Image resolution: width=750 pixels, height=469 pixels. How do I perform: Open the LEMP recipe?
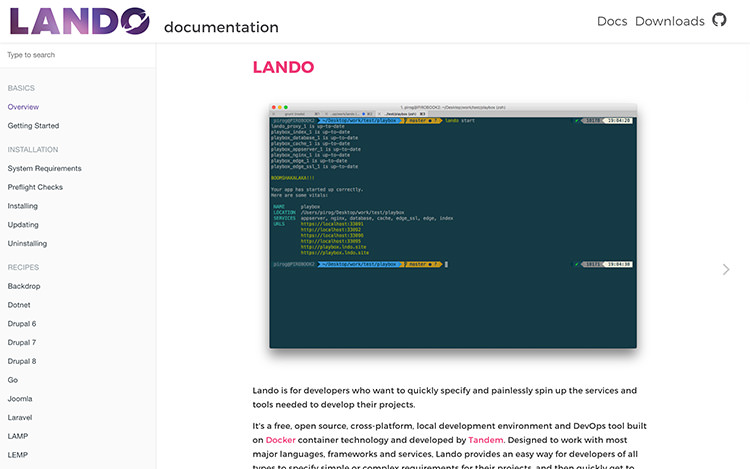point(18,455)
